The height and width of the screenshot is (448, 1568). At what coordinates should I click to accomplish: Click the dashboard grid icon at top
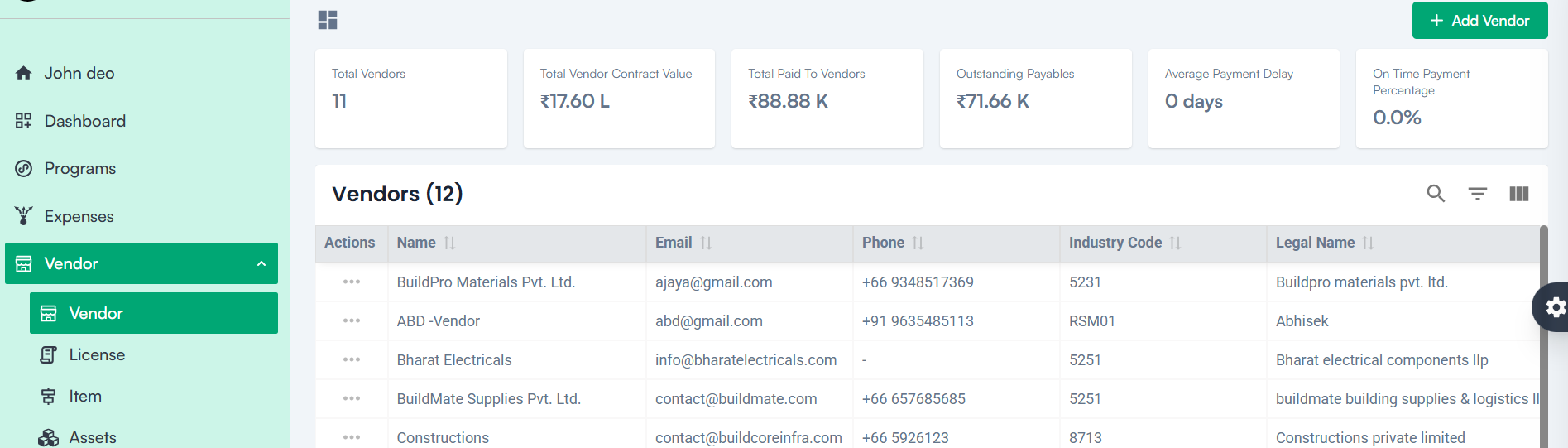point(328,20)
